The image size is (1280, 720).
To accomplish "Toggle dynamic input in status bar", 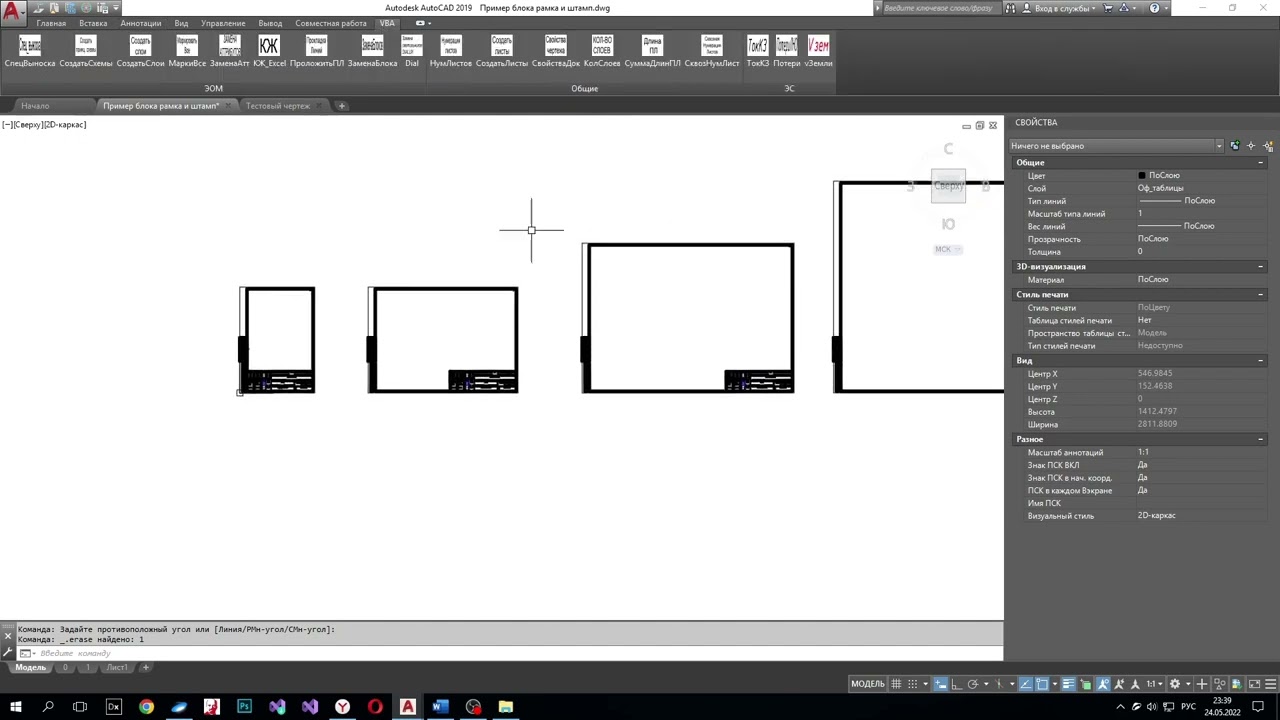I will pos(941,684).
